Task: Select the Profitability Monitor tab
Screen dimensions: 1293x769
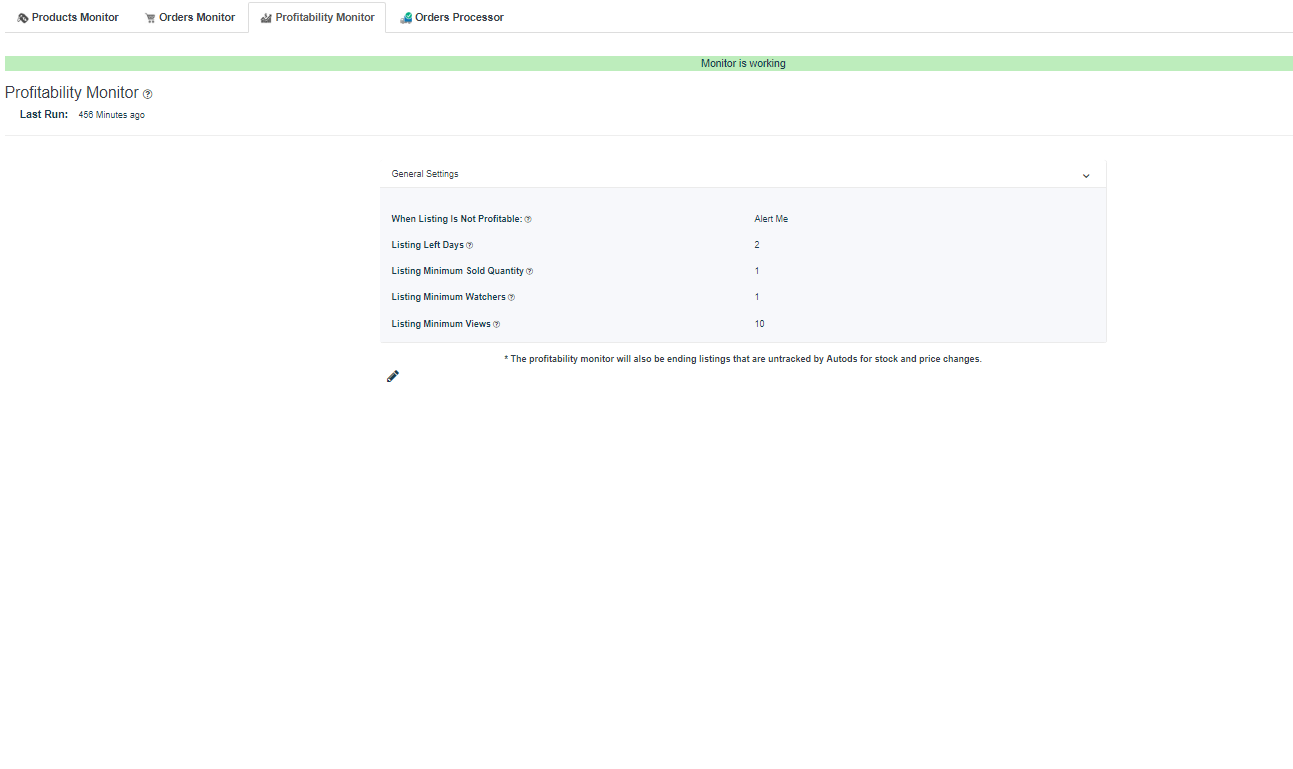Action: pyautogui.click(x=317, y=17)
